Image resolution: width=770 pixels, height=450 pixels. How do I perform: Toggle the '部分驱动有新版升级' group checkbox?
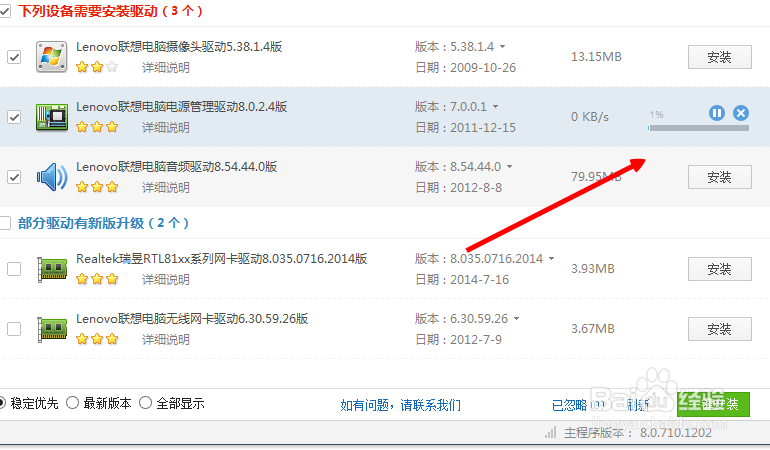(x=5, y=223)
